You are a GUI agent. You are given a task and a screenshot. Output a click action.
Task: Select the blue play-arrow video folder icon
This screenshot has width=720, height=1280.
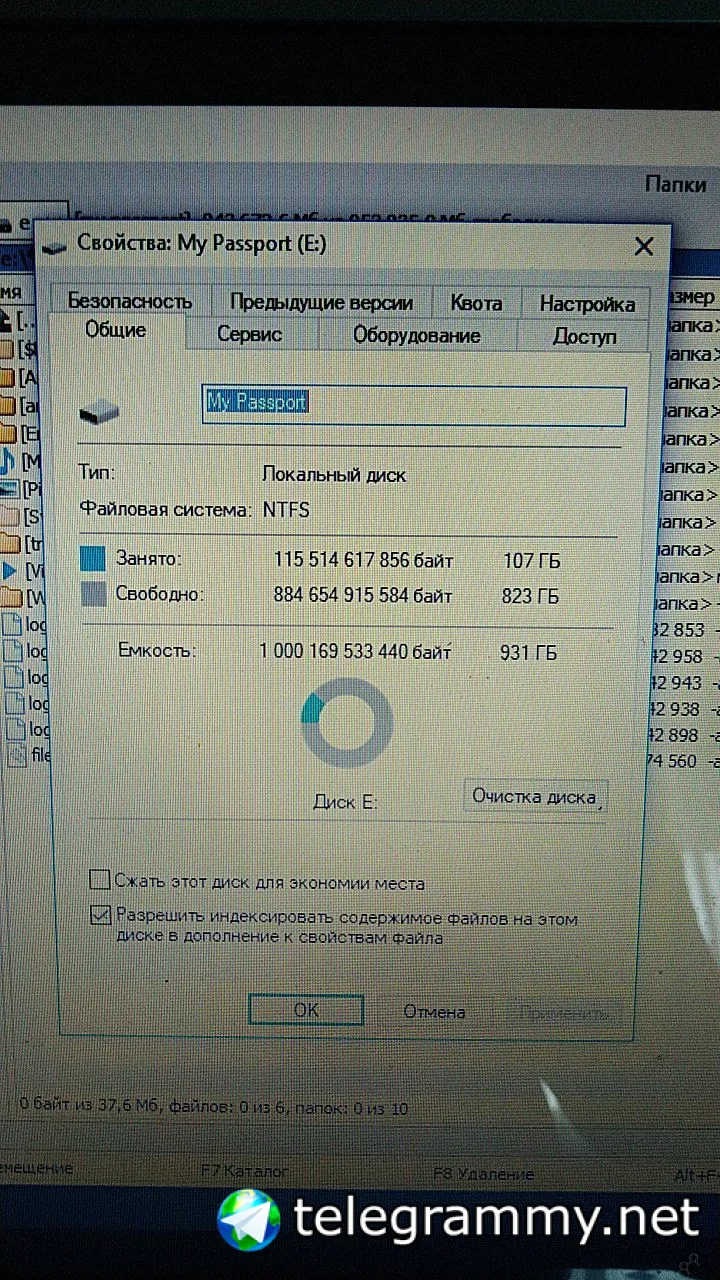pos(9,572)
